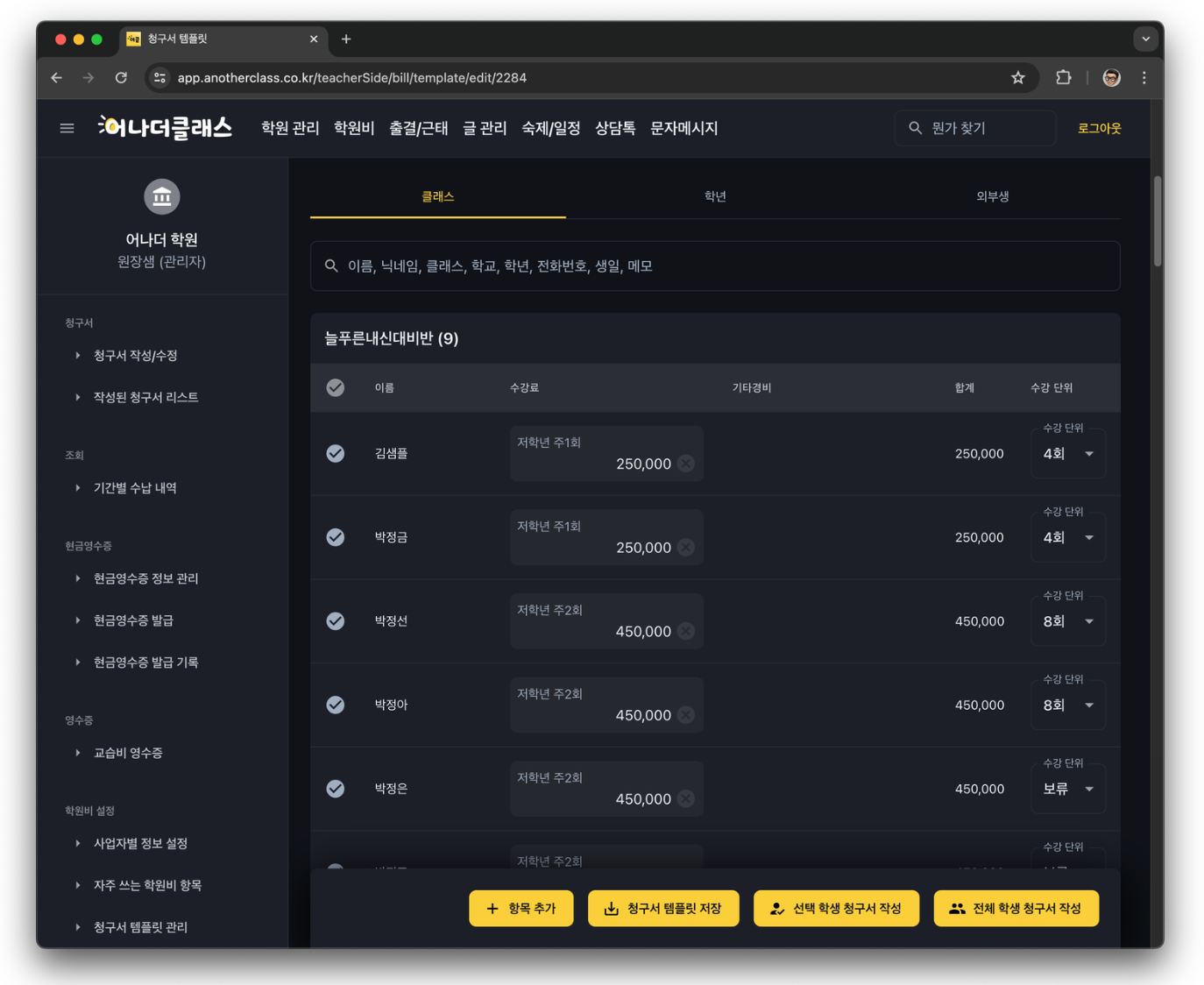Switch to the 외부생 tab

point(992,196)
